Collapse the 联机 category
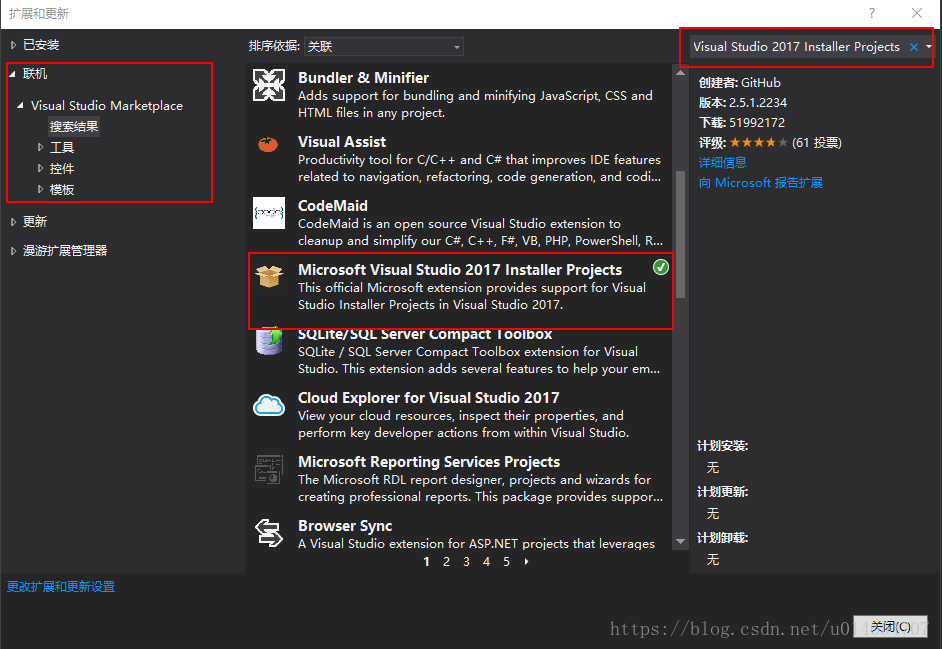This screenshot has height=649, width=942. (13, 74)
